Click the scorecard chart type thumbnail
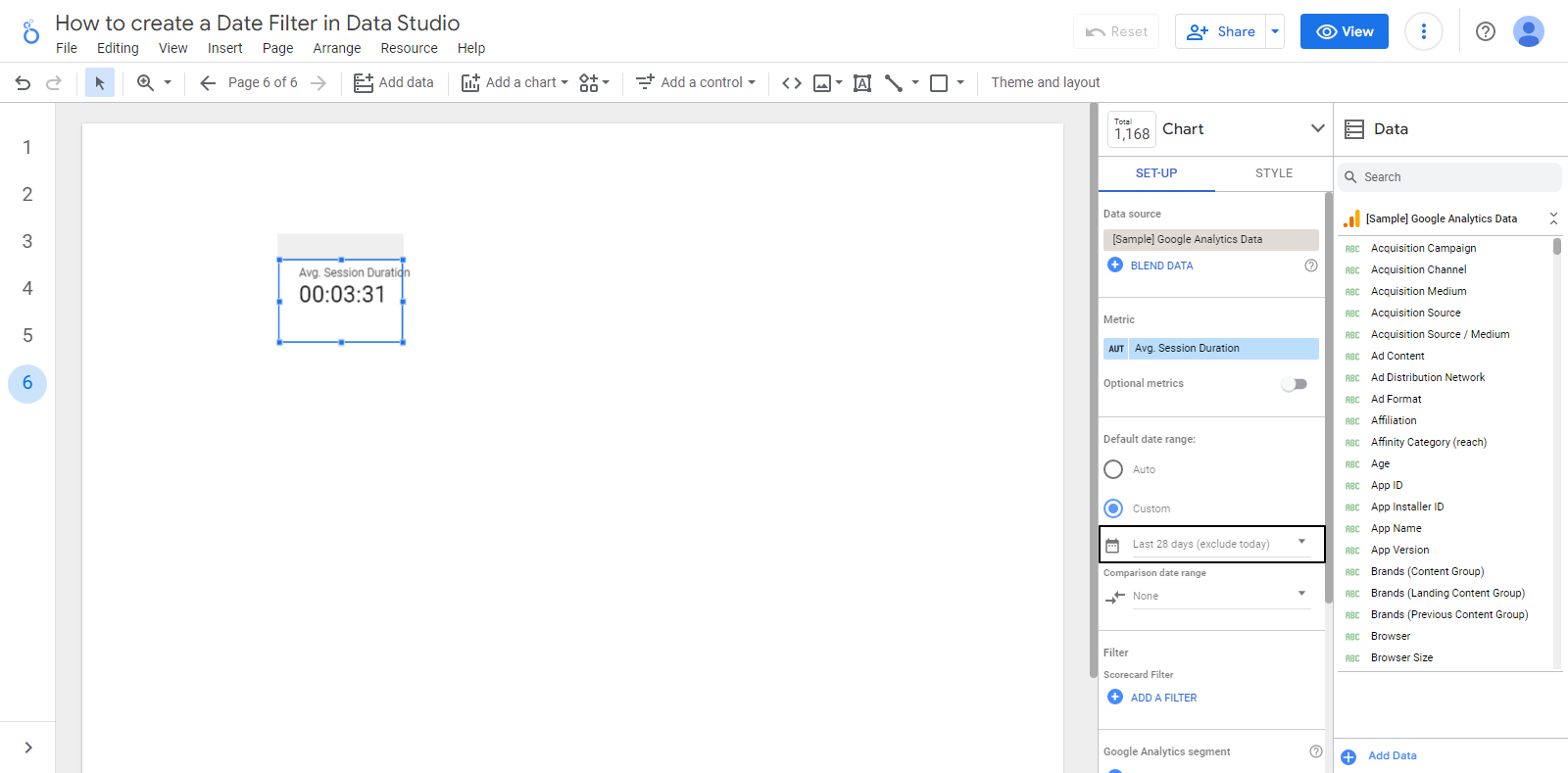The image size is (1568, 773). [1132, 129]
